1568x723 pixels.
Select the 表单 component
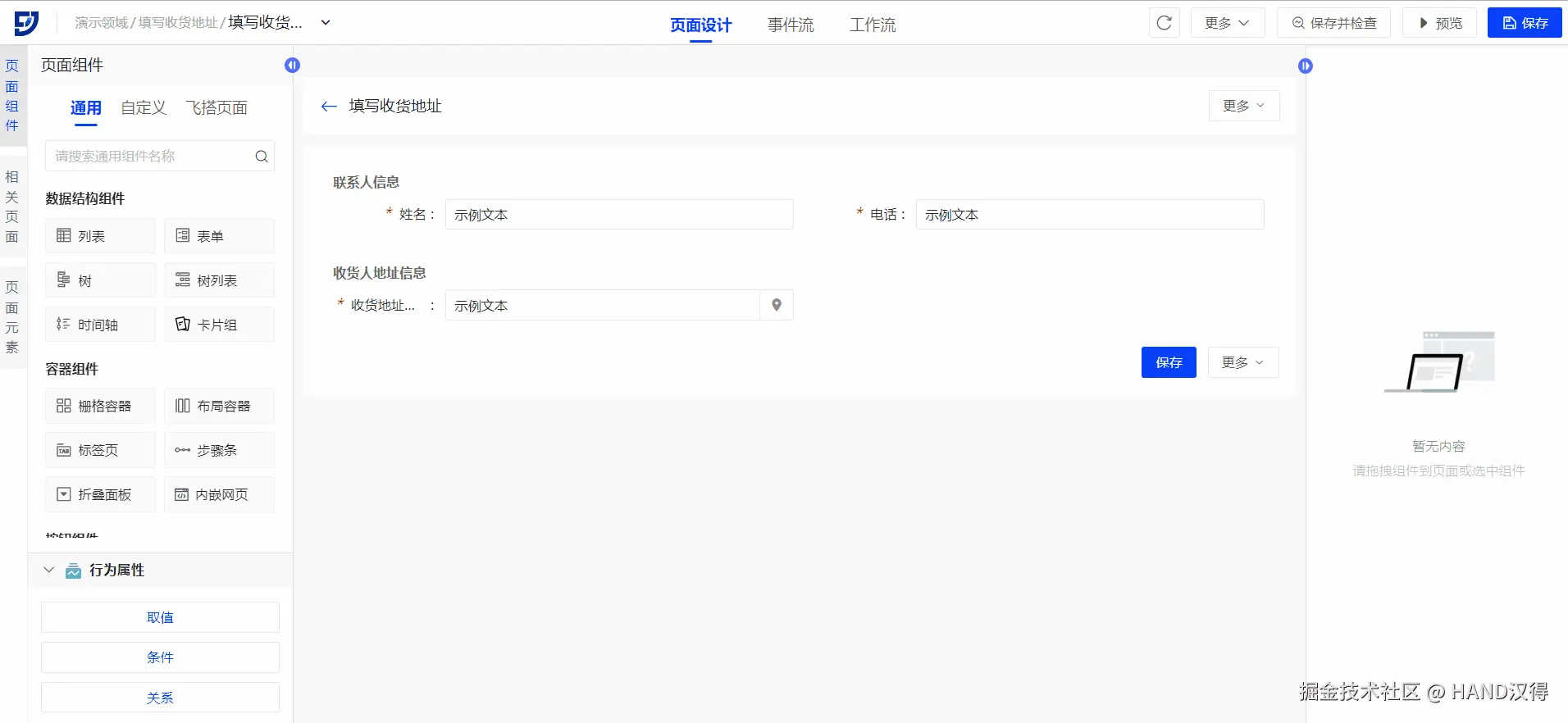coord(219,236)
